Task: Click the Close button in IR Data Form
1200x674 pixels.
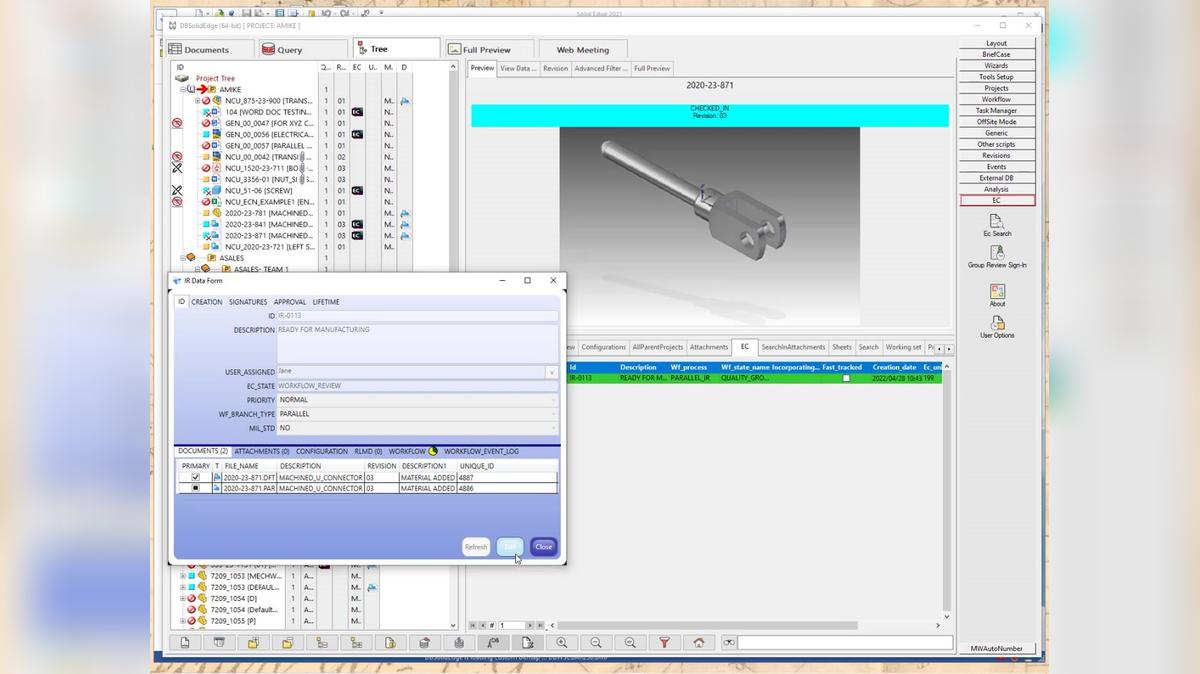Action: pyautogui.click(x=543, y=547)
